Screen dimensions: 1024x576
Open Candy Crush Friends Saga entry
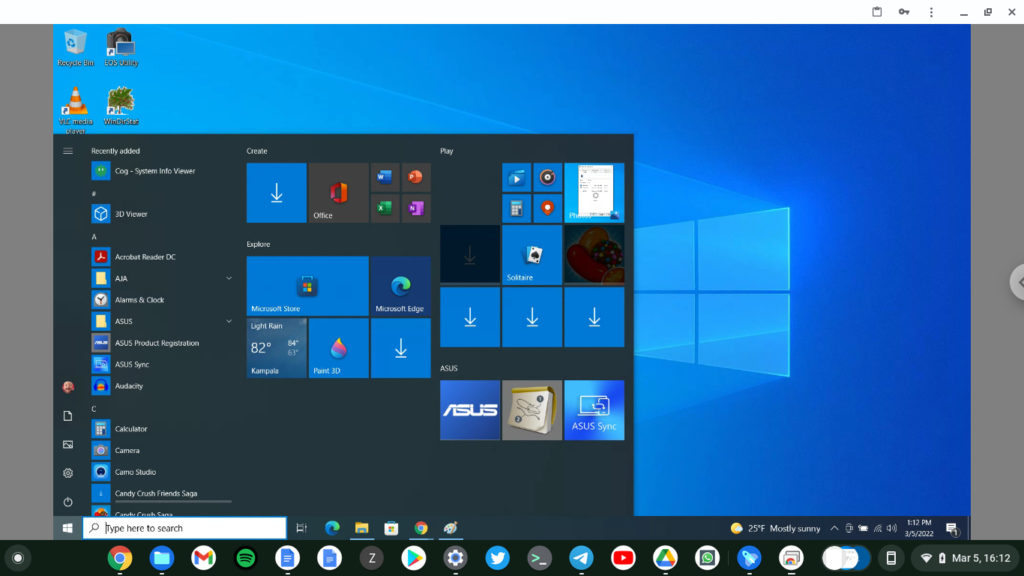(x=161, y=494)
